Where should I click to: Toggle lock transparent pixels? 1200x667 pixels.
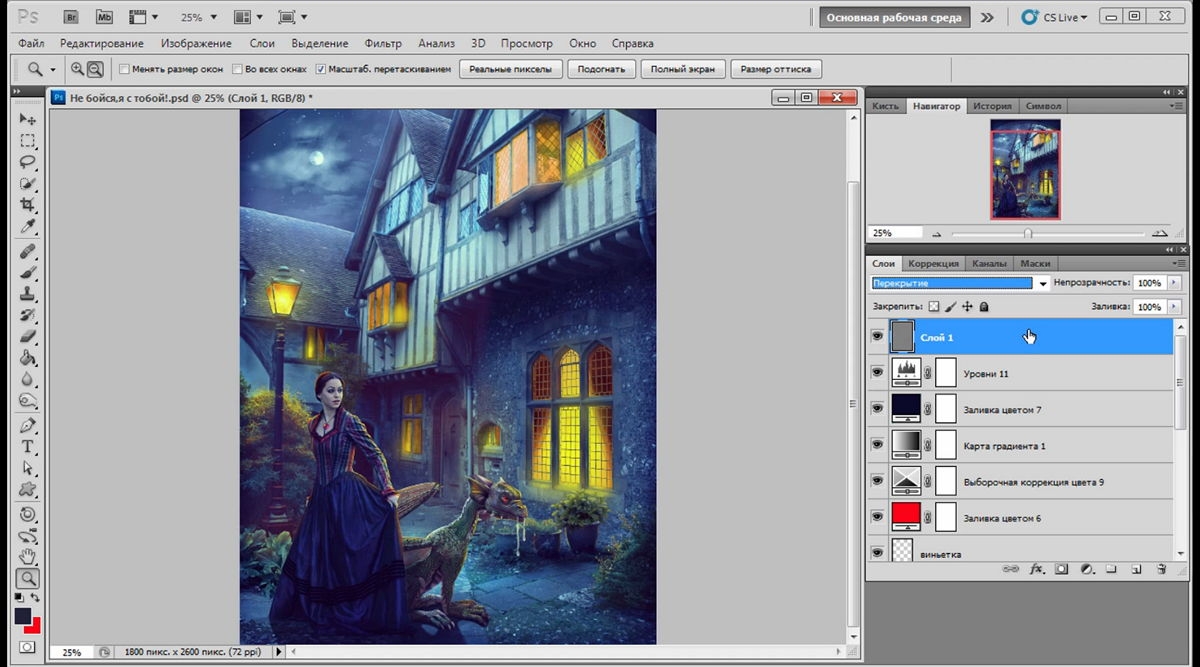pyautogui.click(x=934, y=307)
